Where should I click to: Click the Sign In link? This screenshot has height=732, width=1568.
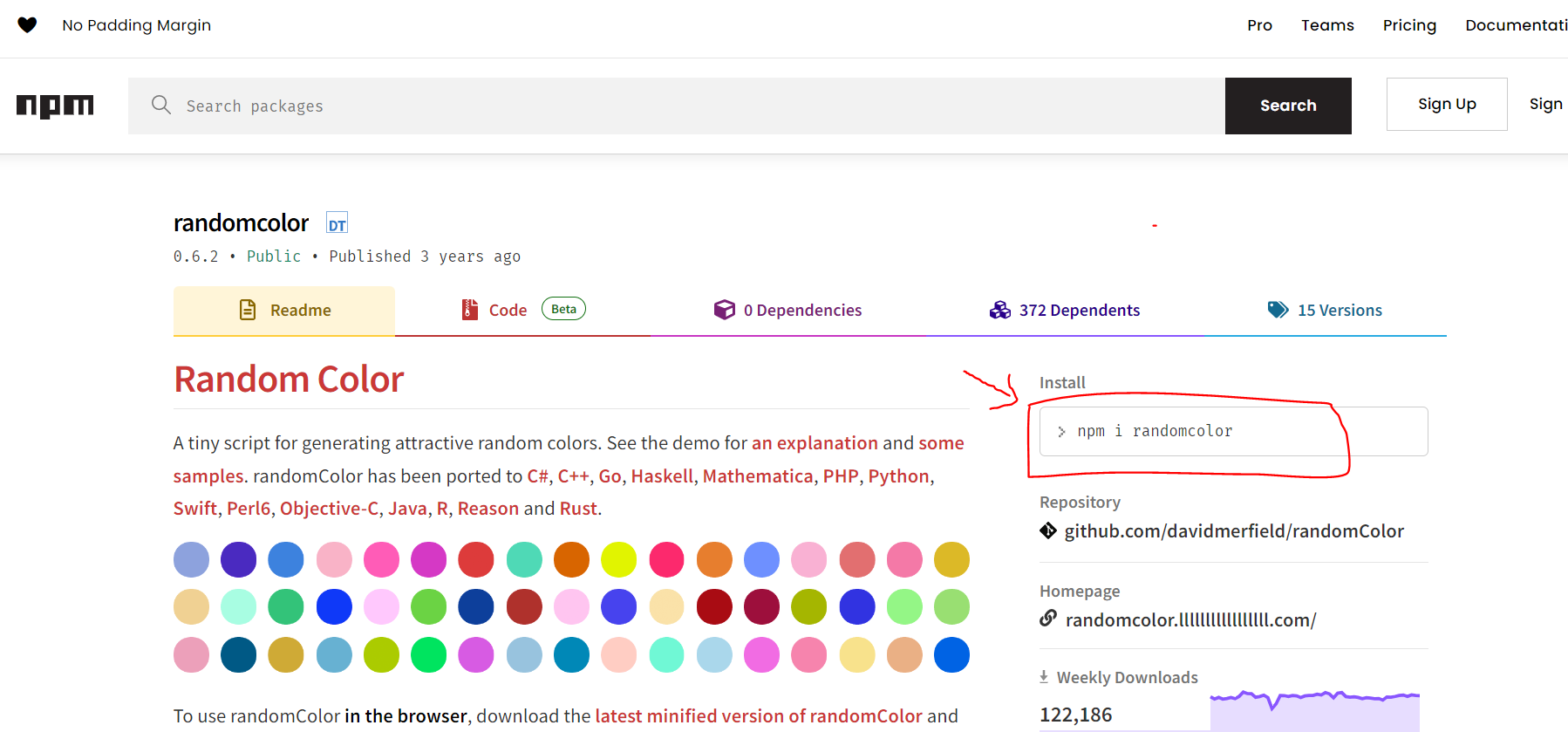[x=1546, y=104]
